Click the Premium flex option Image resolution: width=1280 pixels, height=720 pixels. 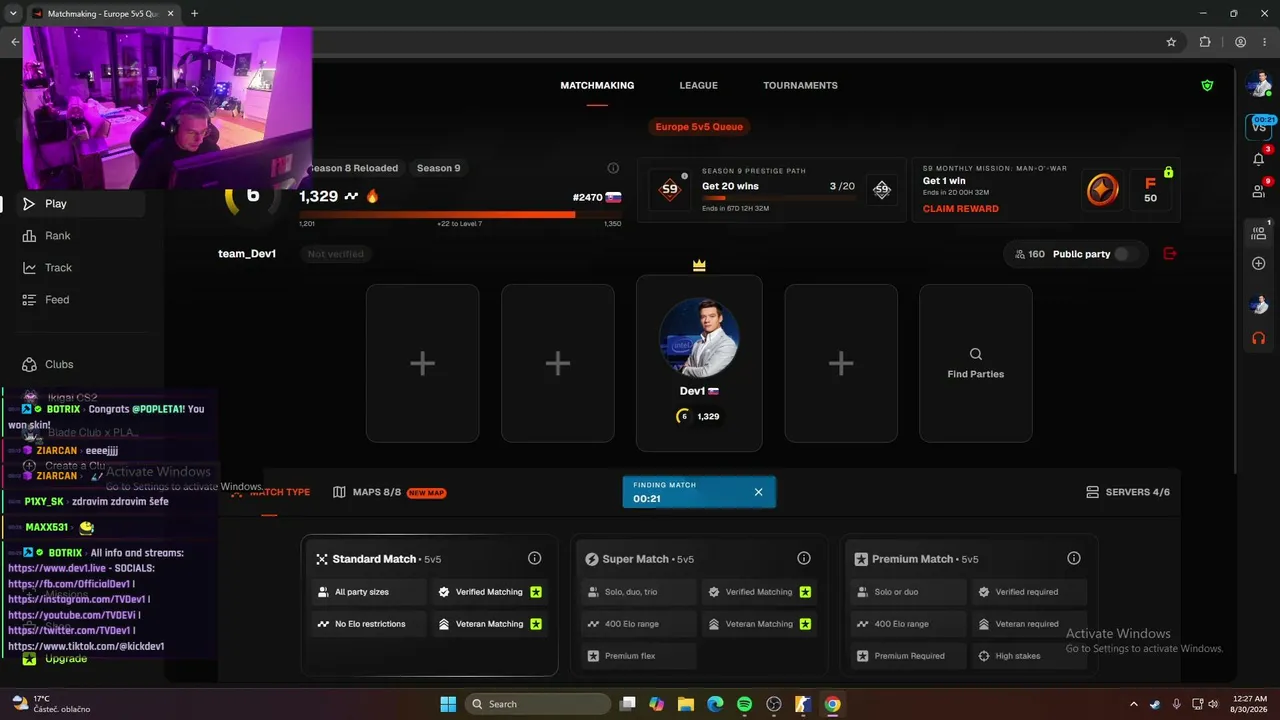point(639,656)
